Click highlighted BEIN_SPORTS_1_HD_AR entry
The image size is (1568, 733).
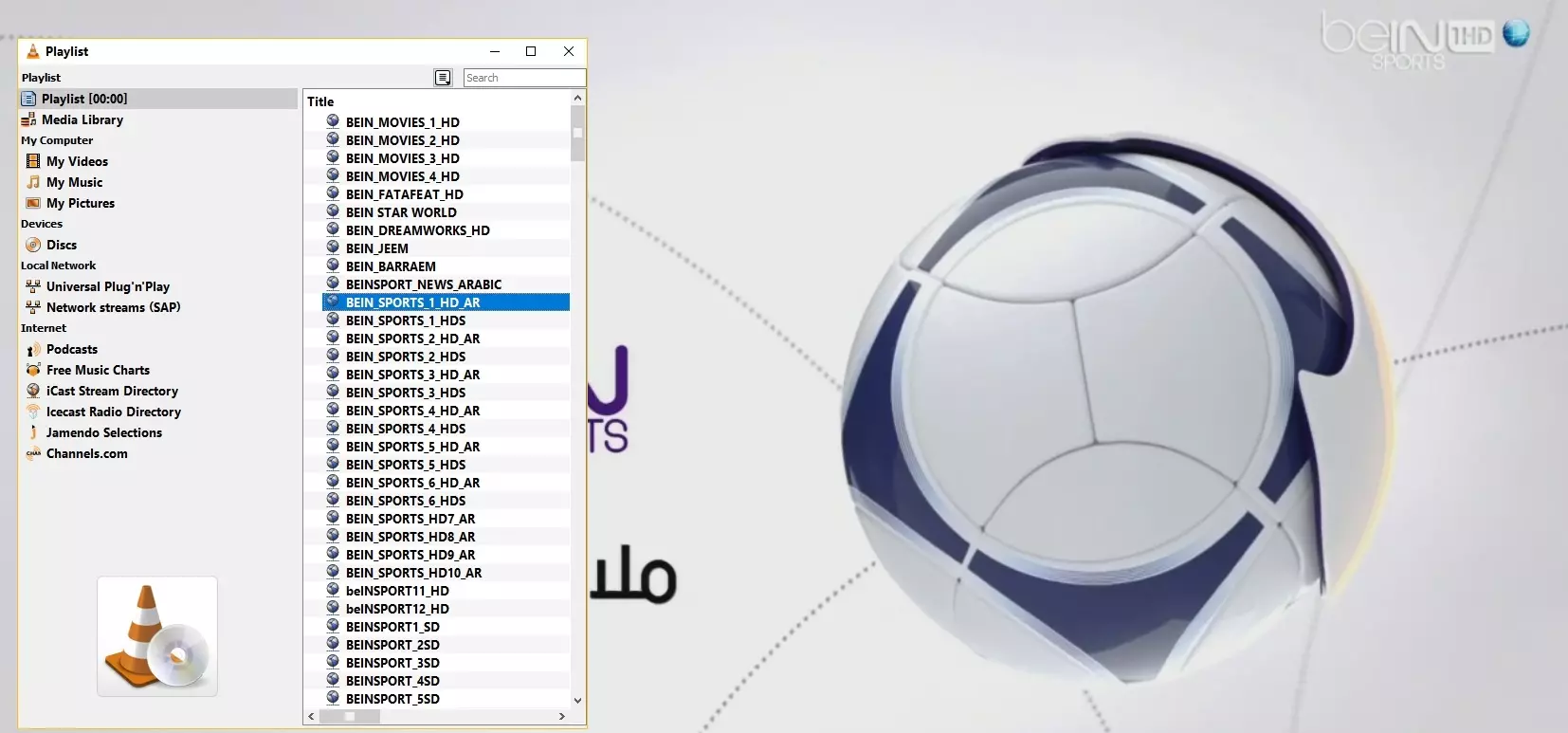click(x=446, y=302)
